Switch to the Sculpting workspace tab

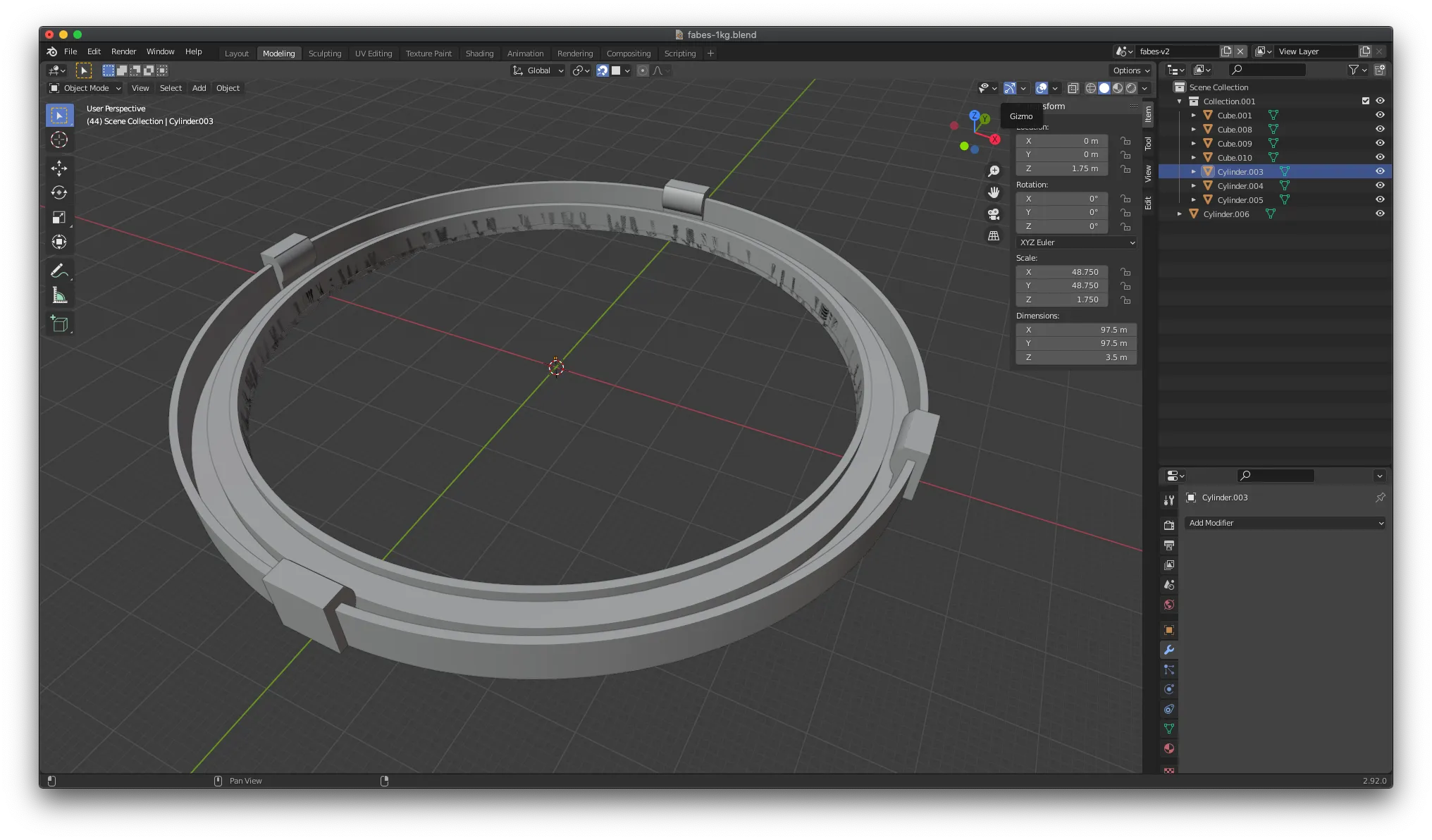(324, 54)
